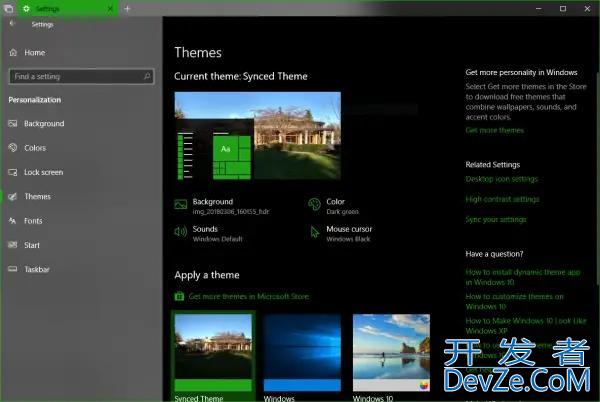
Task: Open Sync your settings link
Action: point(496,220)
